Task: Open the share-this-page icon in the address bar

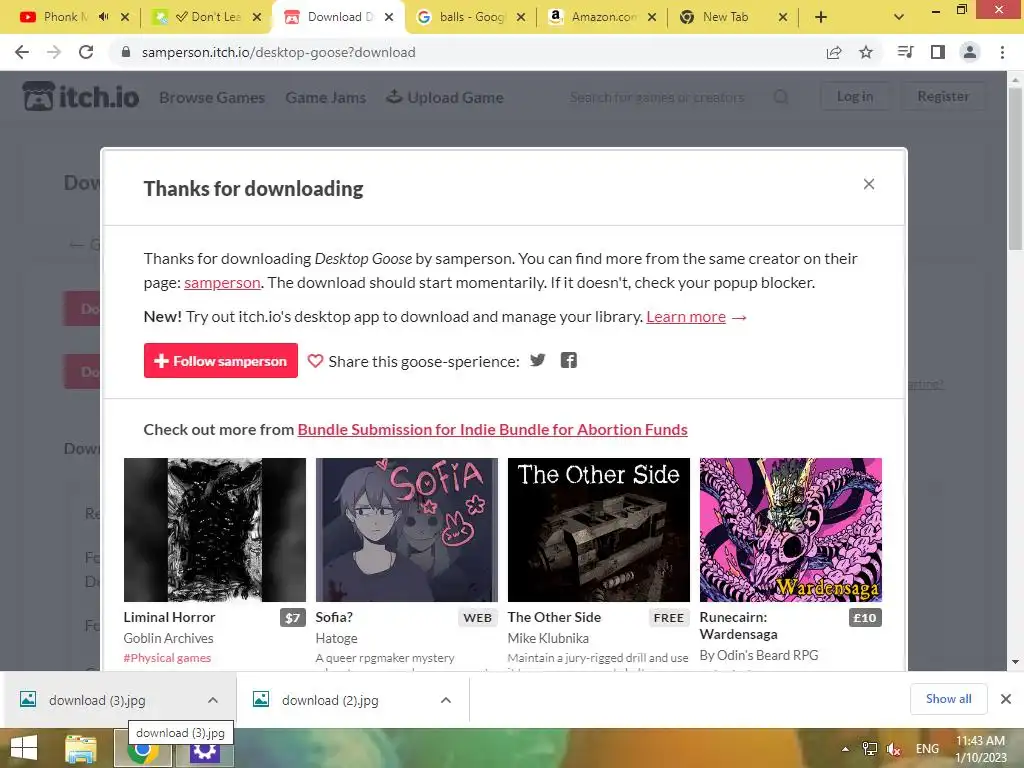Action: coord(834,52)
